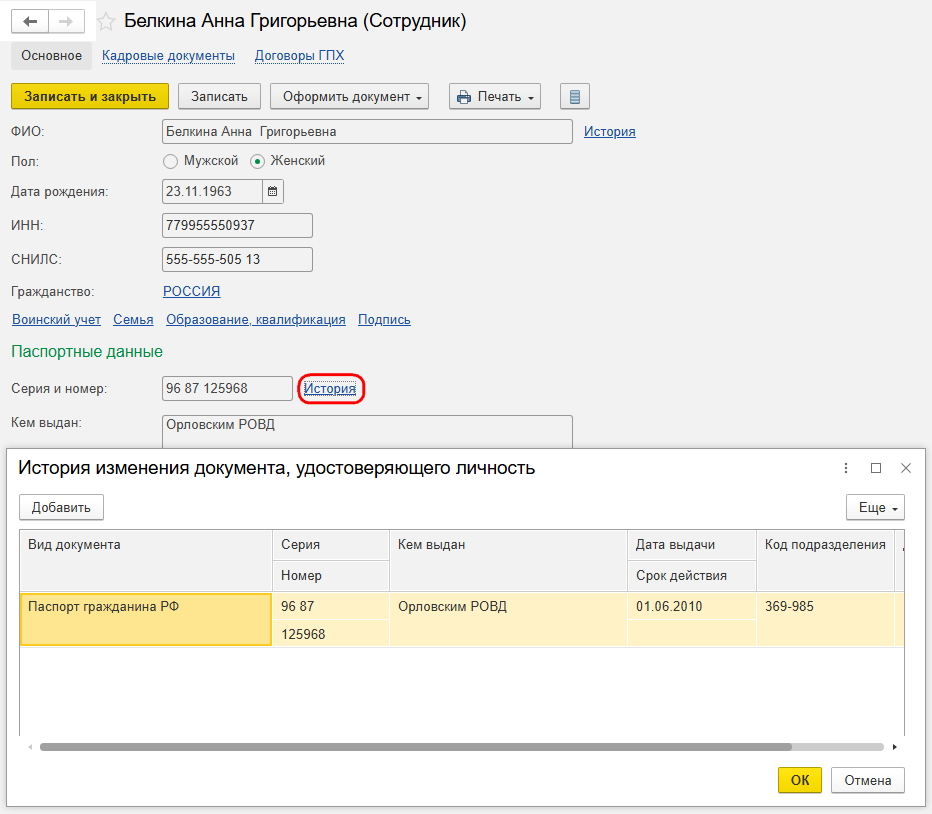The width and height of the screenshot is (932, 814).
Task: Click the Серия и номер input field
Action: (x=227, y=389)
